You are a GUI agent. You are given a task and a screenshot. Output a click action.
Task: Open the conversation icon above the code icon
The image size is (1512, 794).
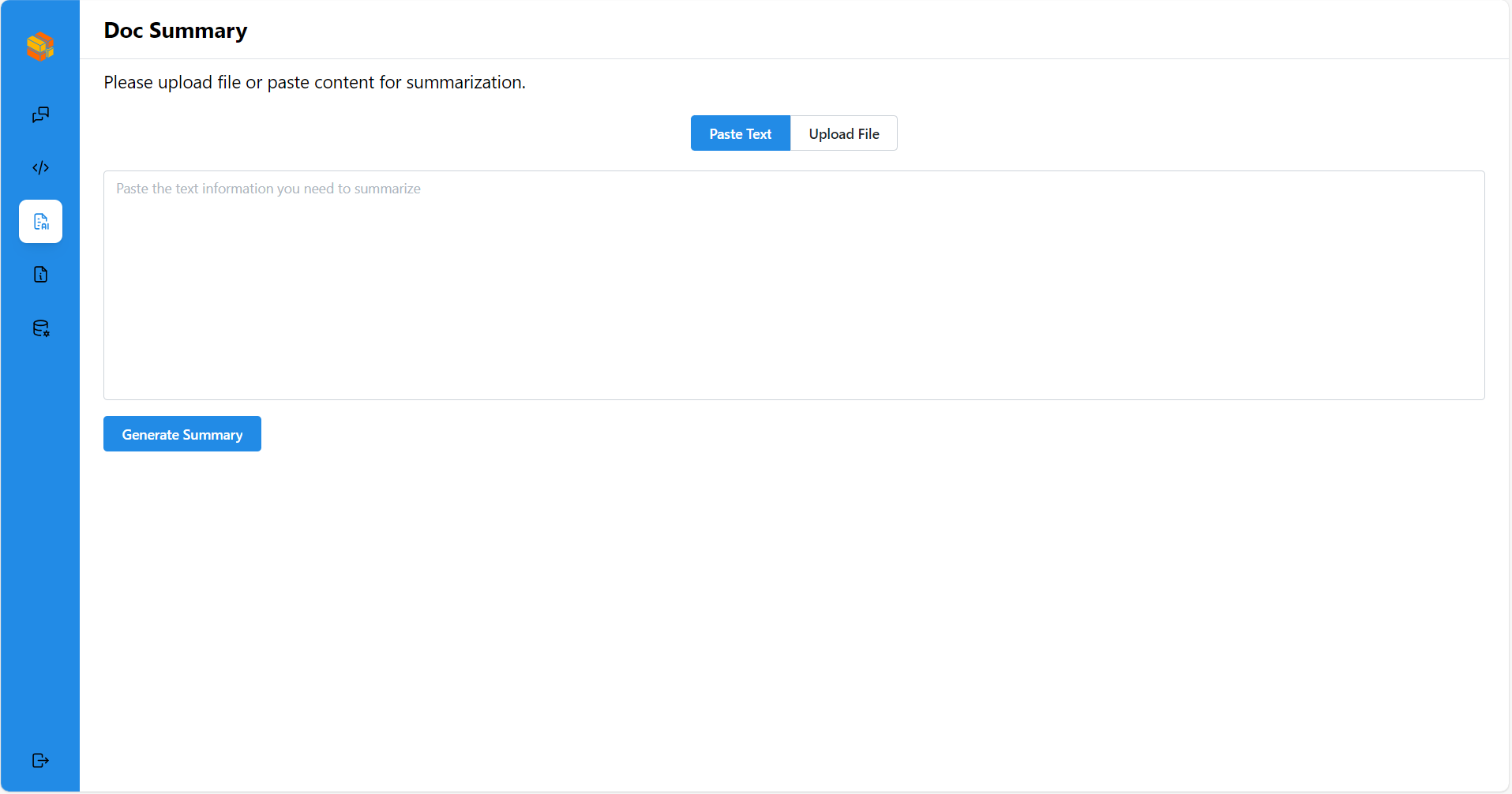[40, 114]
